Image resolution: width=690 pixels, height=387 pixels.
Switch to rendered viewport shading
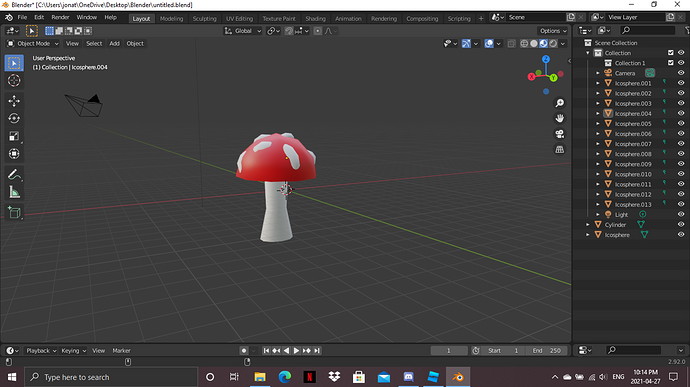(x=553, y=44)
